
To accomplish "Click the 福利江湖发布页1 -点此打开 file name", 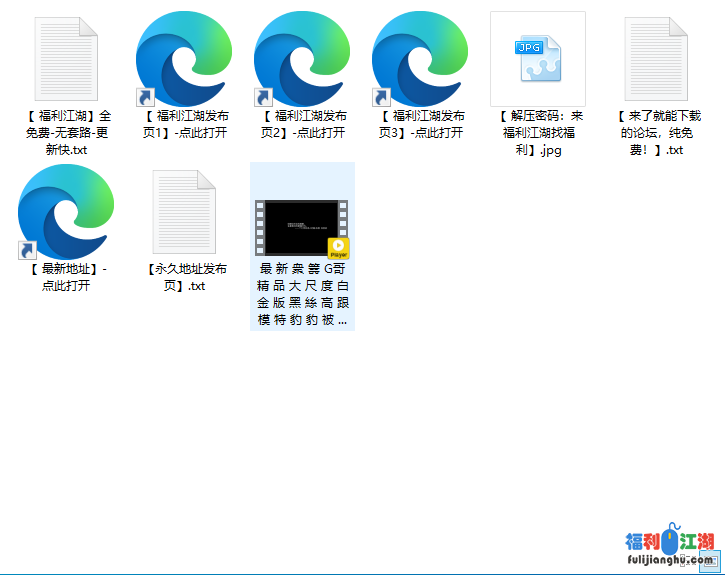I will pyautogui.click(x=185, y=124).
